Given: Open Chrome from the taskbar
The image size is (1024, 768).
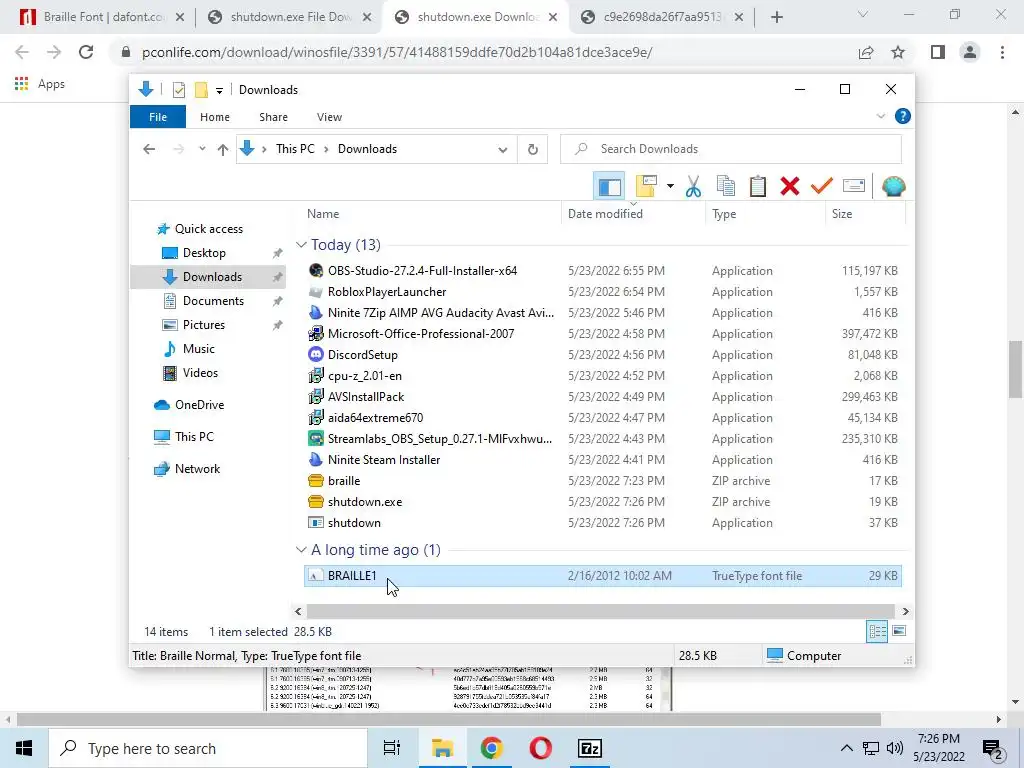Looking at the screenshot, I should [491, 748].
